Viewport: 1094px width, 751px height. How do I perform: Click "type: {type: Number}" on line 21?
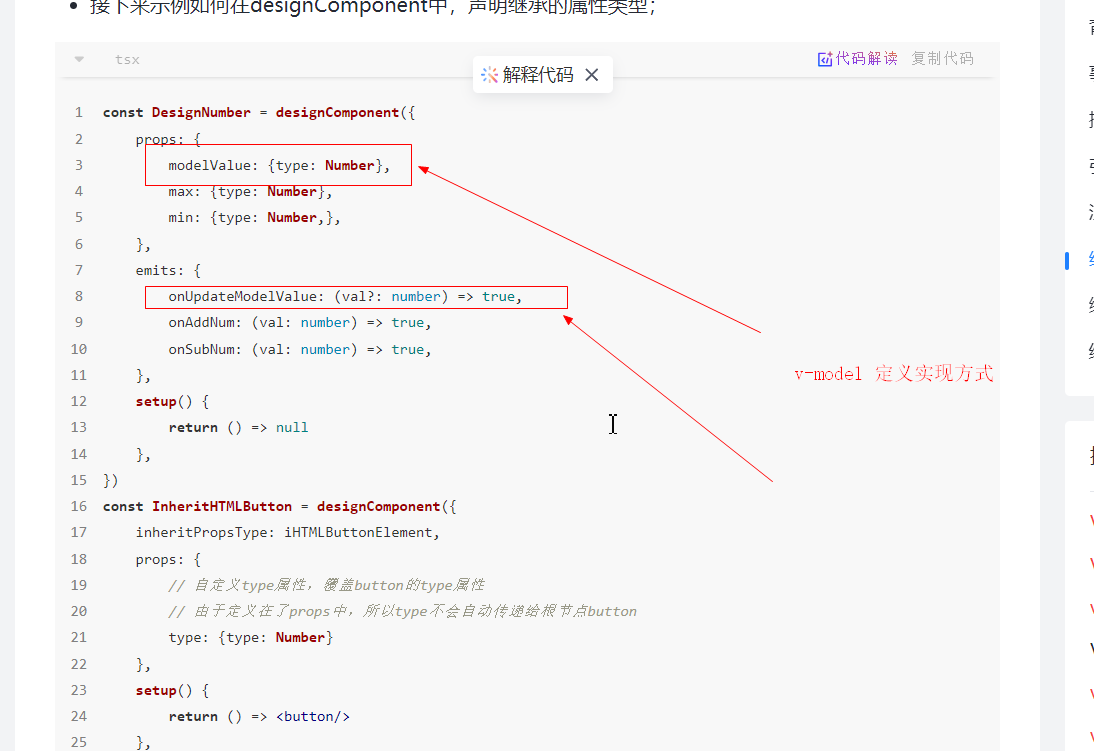250,637
